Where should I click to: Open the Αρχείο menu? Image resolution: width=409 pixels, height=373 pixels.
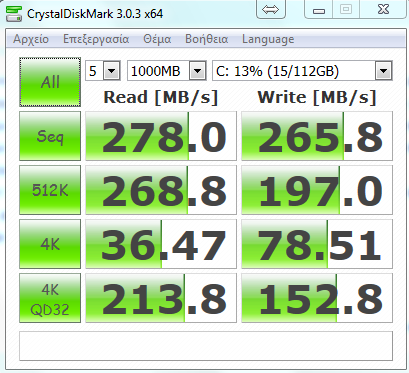pyautogui.click(x=31, y=39)
